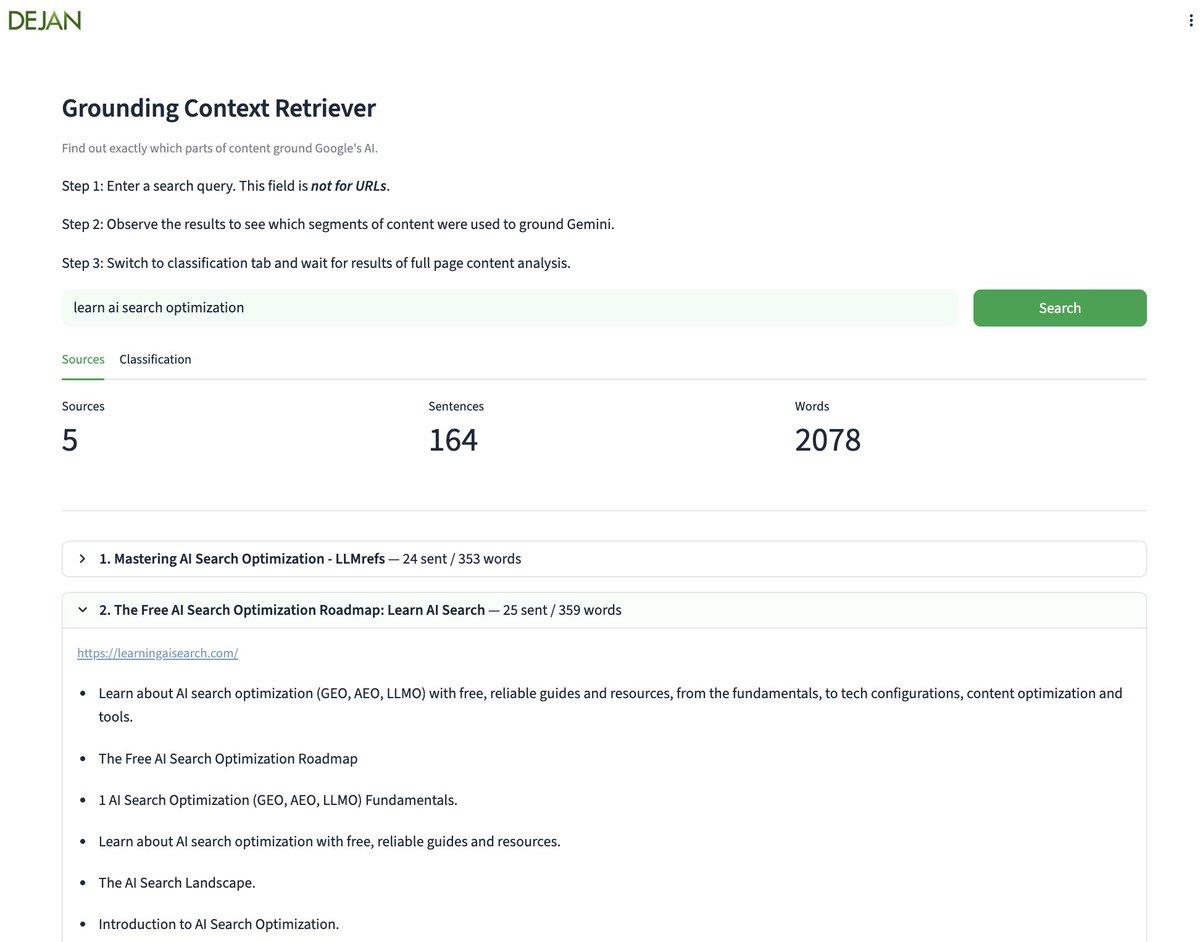
Task: Click the DEJAN logo
Action: (45, 20)
